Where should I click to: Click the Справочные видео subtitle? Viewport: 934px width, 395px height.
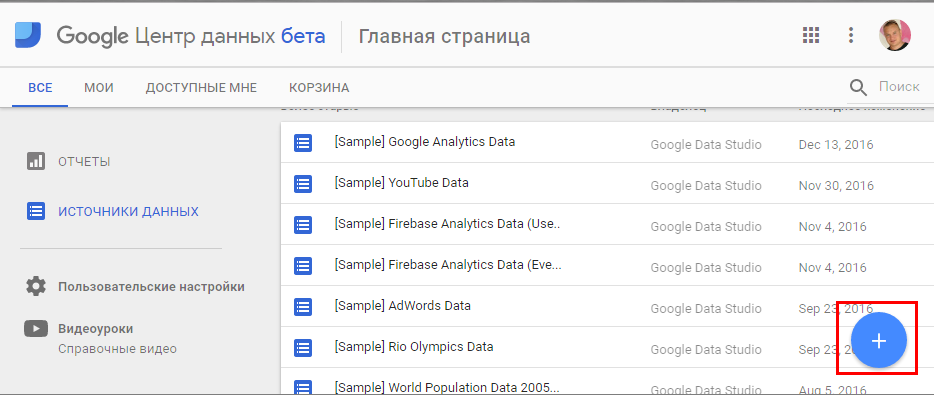click(x=117, y=349)
